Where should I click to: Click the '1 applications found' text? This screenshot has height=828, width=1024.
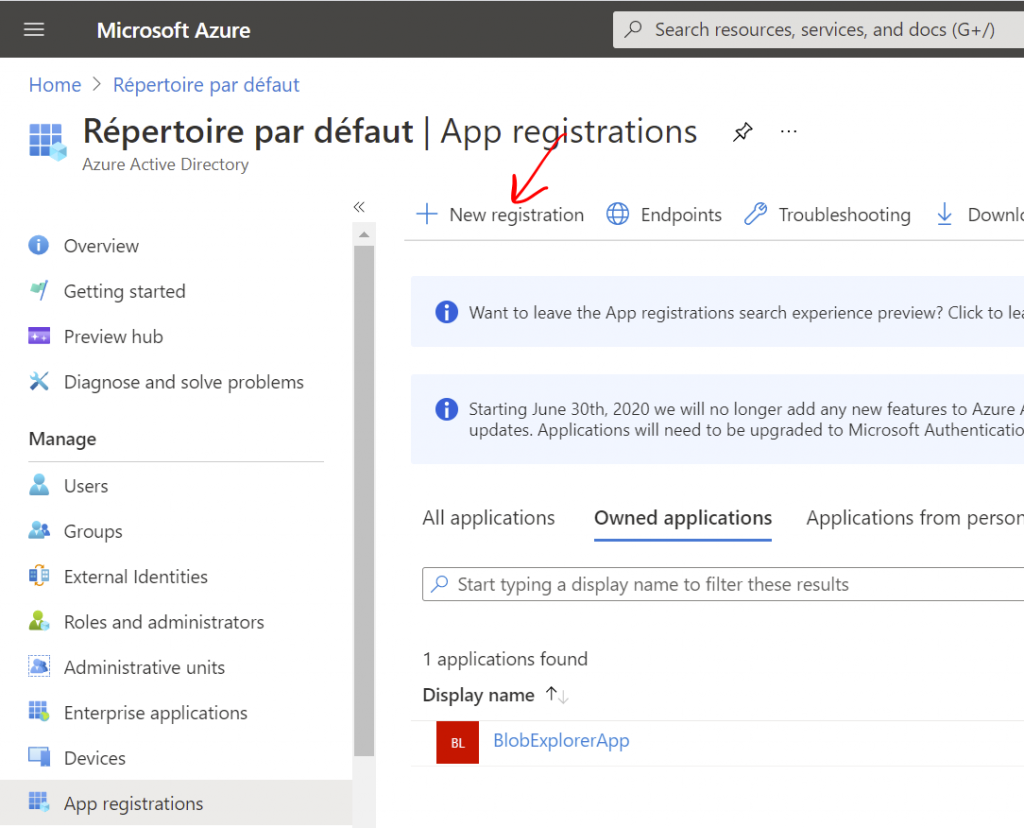pyautogui.click(x=505, y=659)
